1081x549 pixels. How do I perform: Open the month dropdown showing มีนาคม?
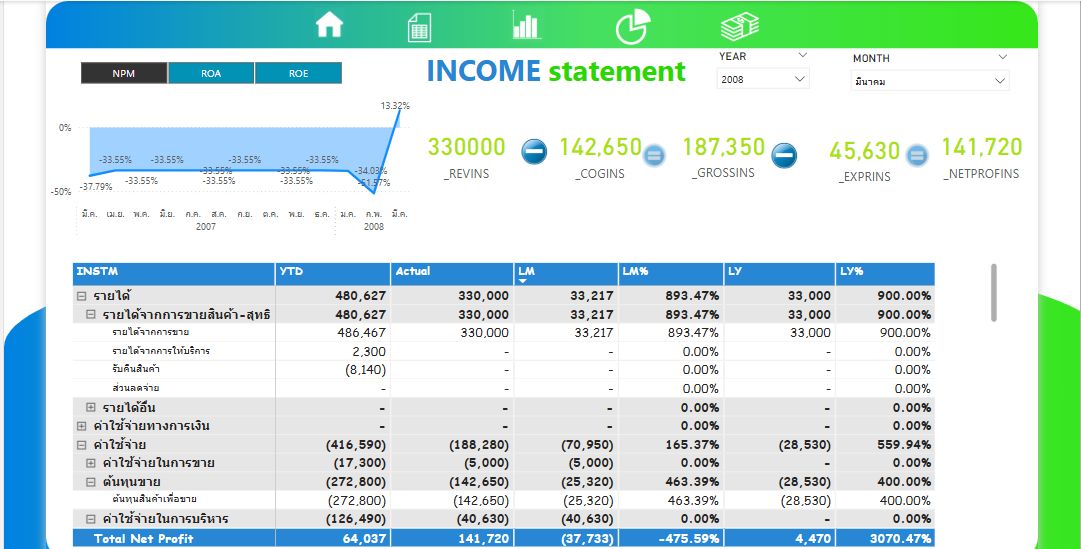pyautogui.click(x=930, y=82)
